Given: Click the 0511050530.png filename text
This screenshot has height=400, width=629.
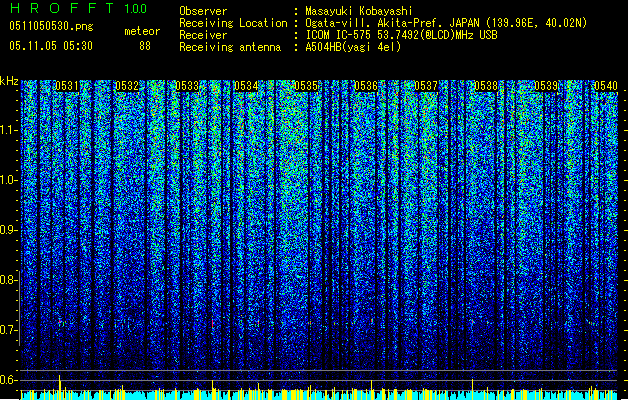Looking at the screenshot, I should pyautogui.click(x=51, y=26).
